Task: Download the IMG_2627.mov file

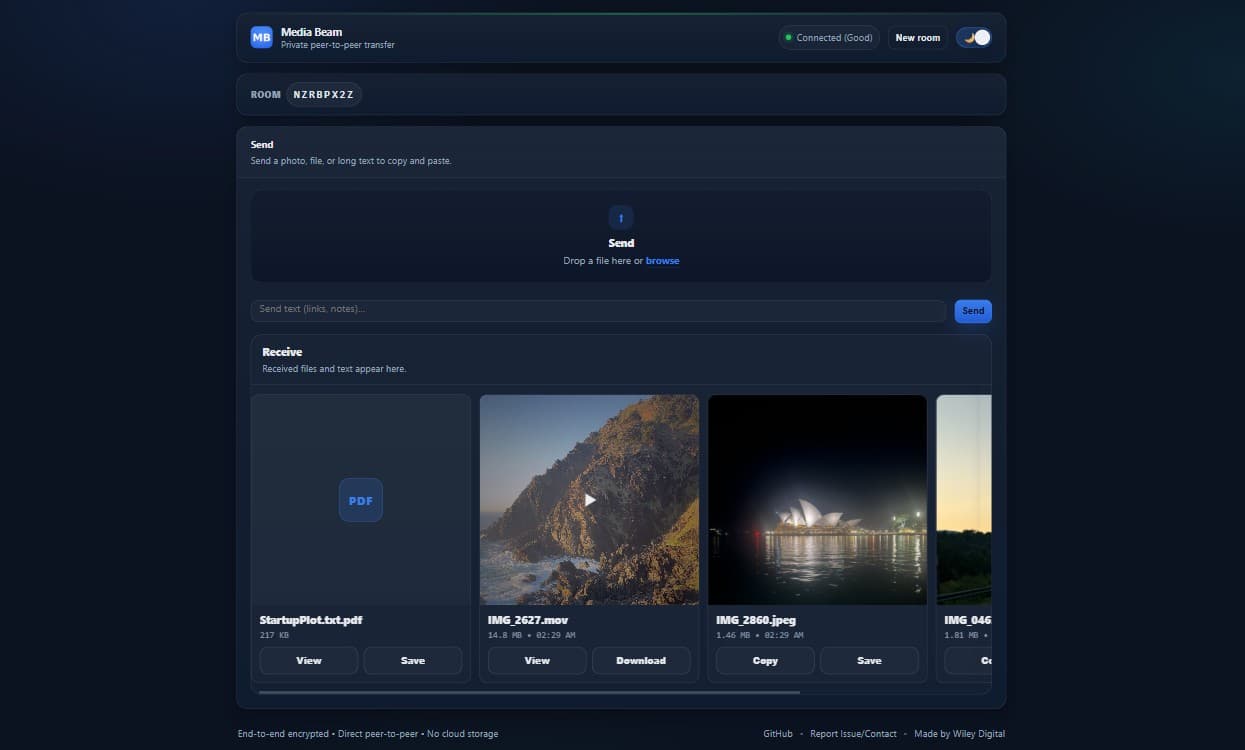Action: click(640, 660)
